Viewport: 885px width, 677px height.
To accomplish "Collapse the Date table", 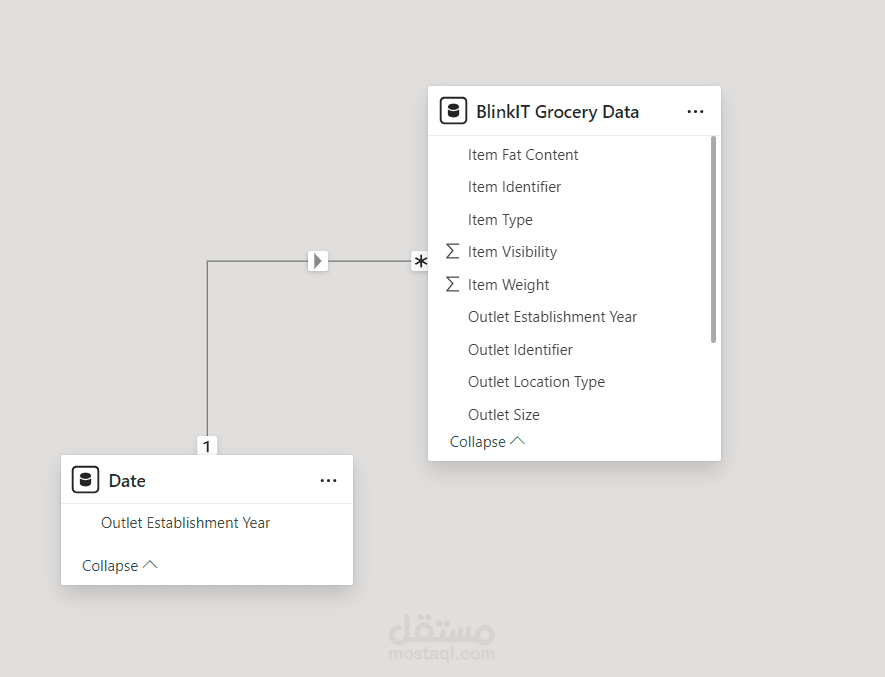I will (119, 565).
